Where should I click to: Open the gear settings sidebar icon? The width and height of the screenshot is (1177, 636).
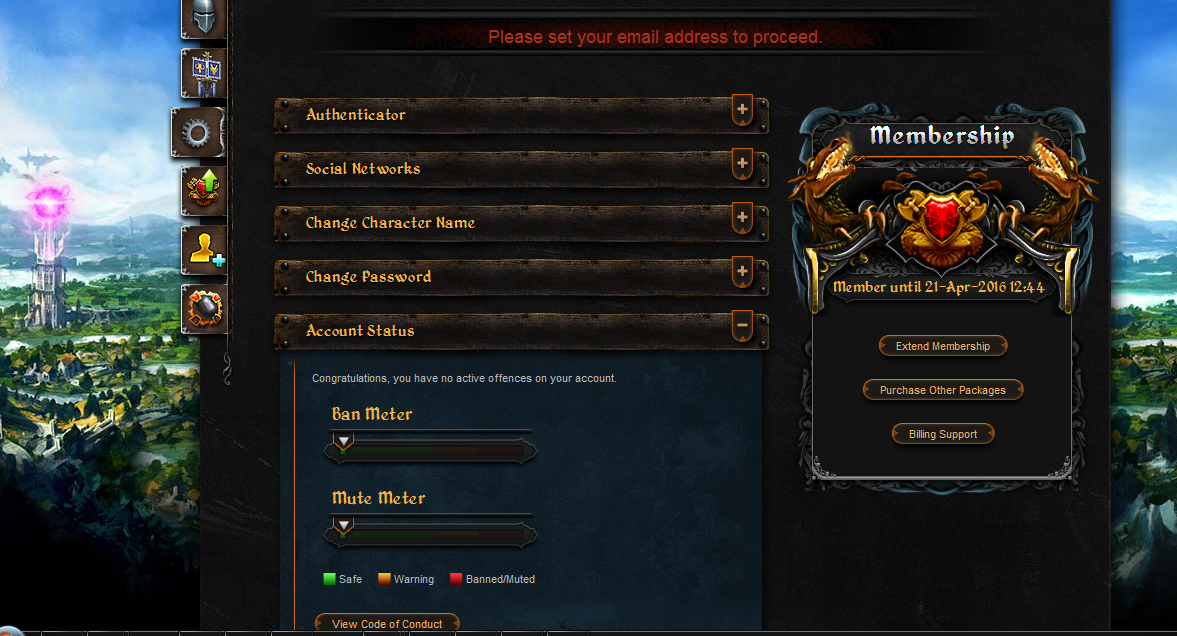(199, 133)
